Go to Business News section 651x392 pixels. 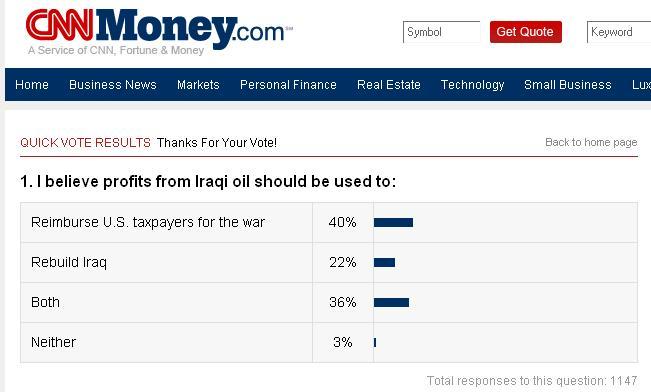113,85
